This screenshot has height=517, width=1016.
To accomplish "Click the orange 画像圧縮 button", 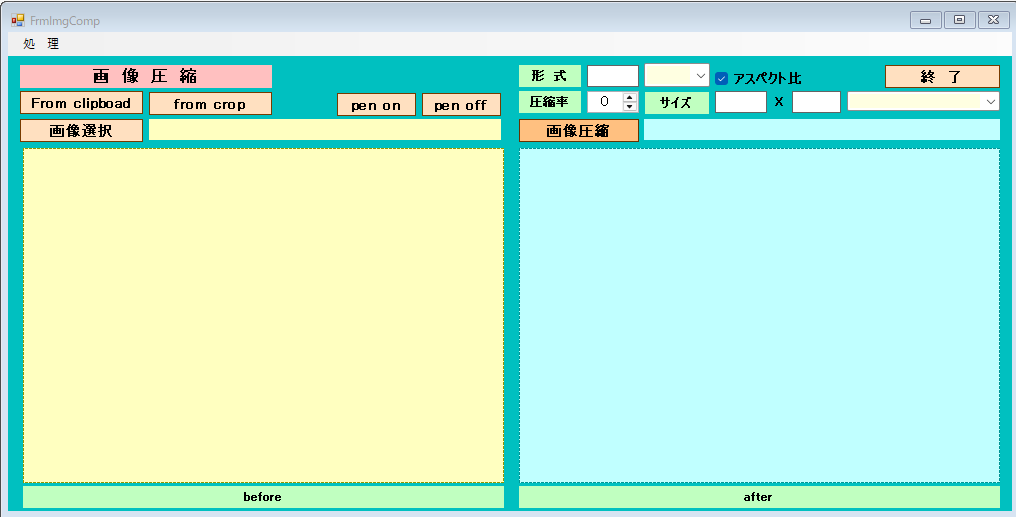I will pyautogui.click(x=578, y=130).
